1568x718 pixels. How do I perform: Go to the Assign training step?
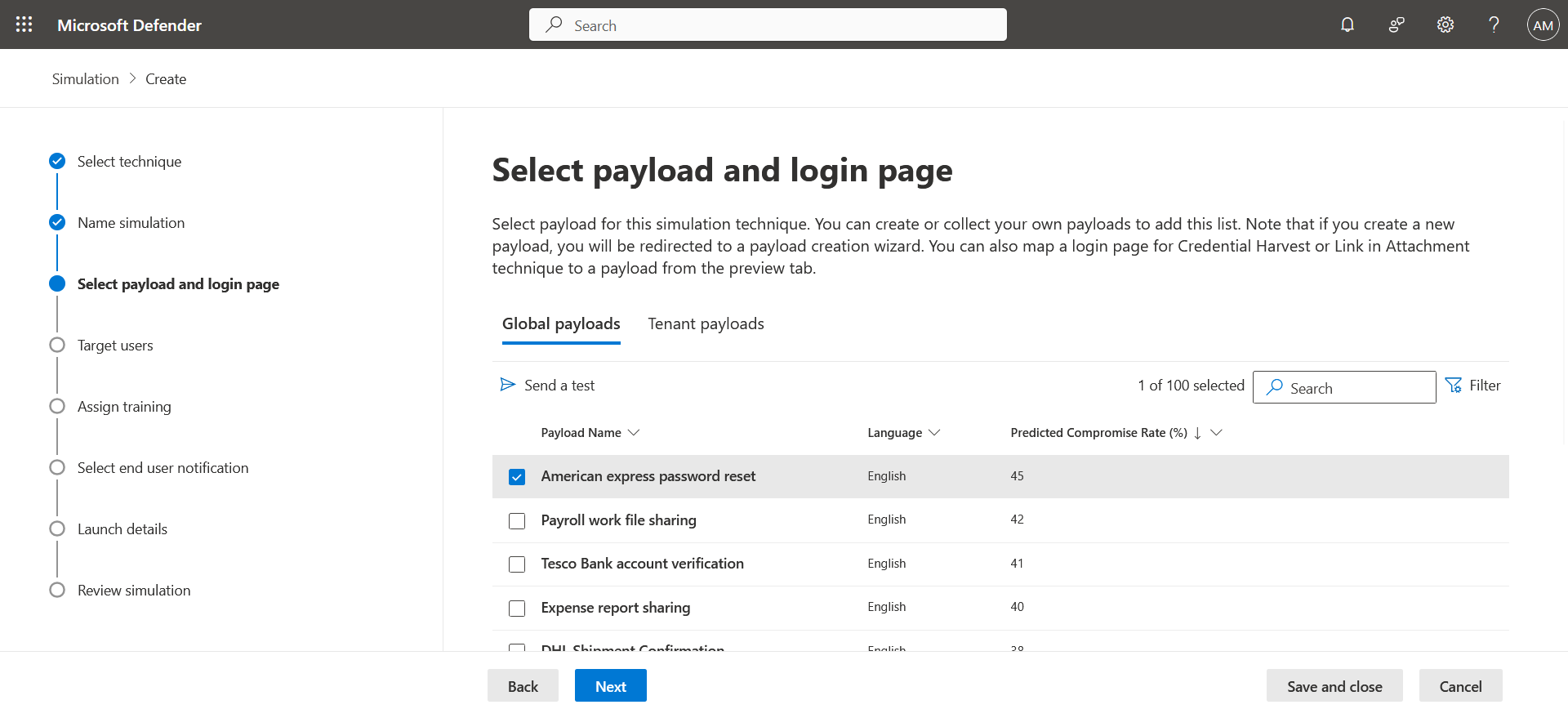tap(124, 407)
